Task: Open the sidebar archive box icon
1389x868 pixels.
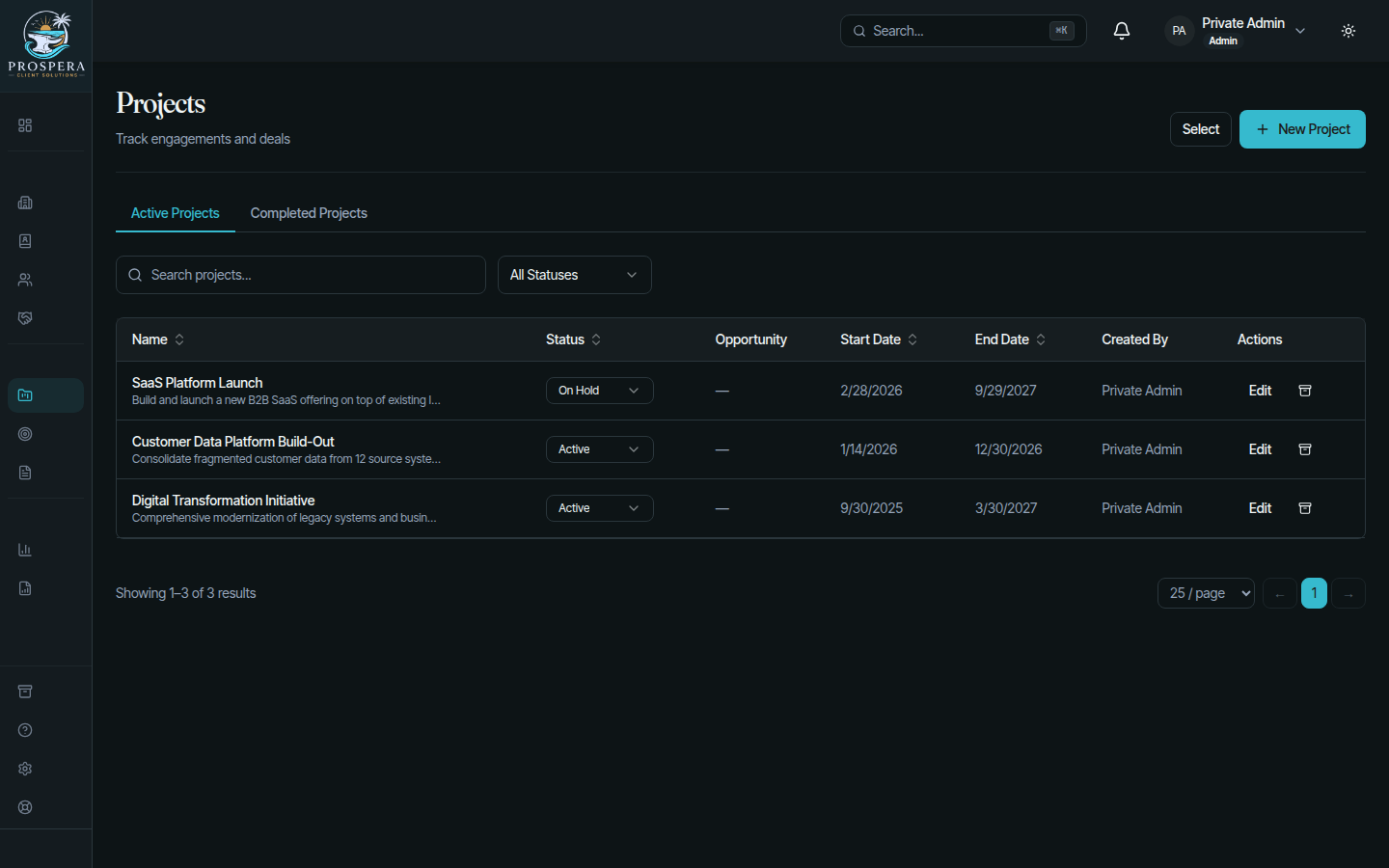Action: (25, 692)
